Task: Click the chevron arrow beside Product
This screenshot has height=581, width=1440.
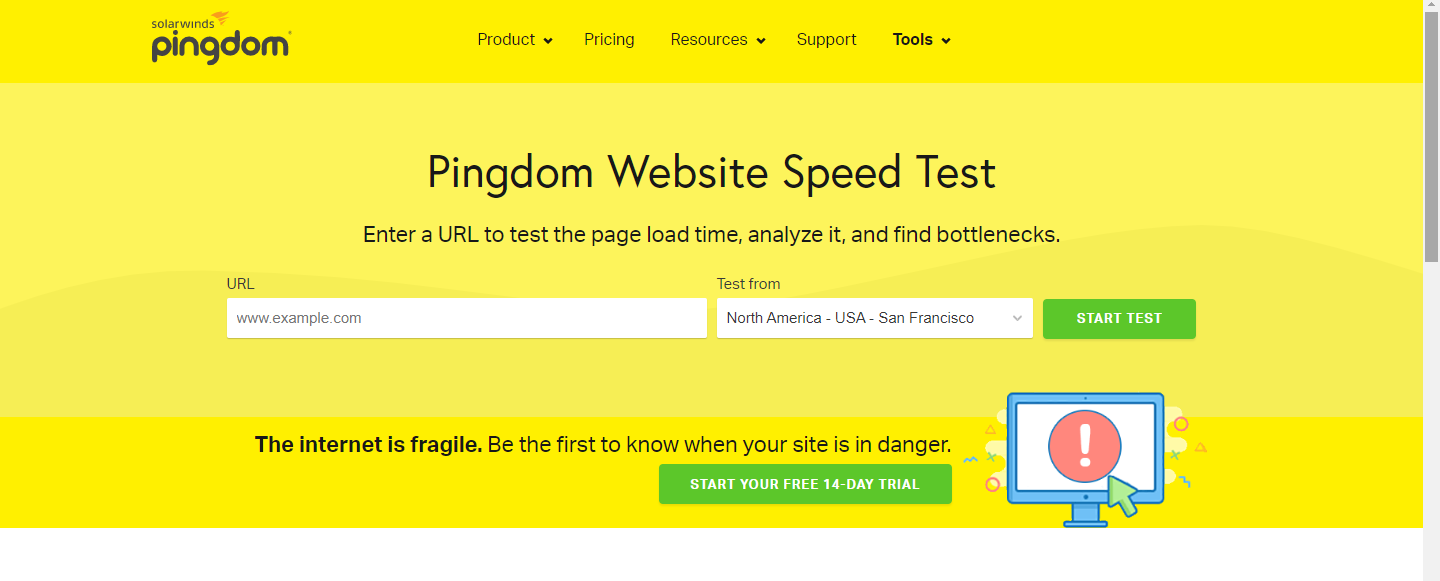Action: coord(548,41)
